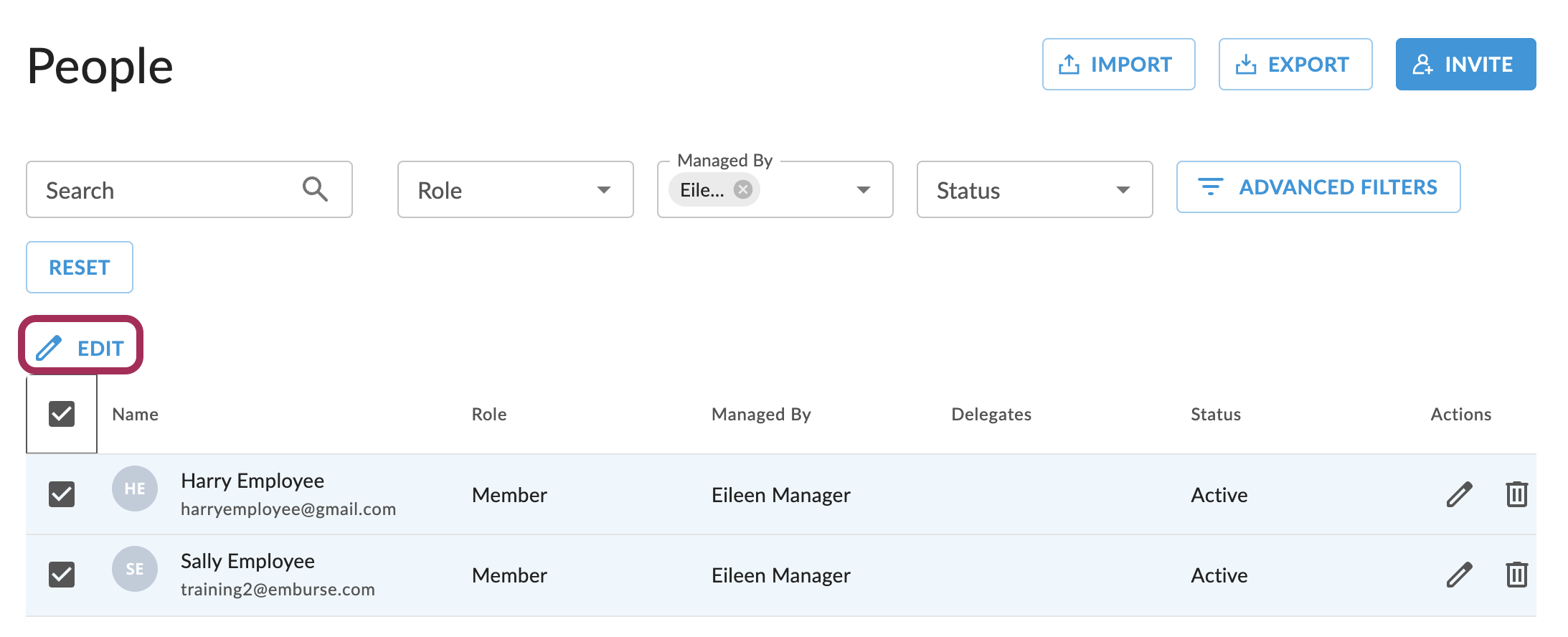
Task: Click Harry Employee's HE avatar
Action: (135, 489)
